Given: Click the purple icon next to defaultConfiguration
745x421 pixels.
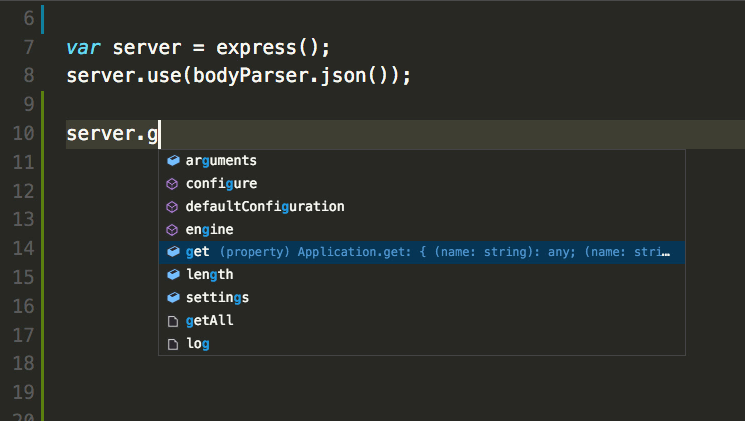Looking at the screenshot, I should point(172,207).
